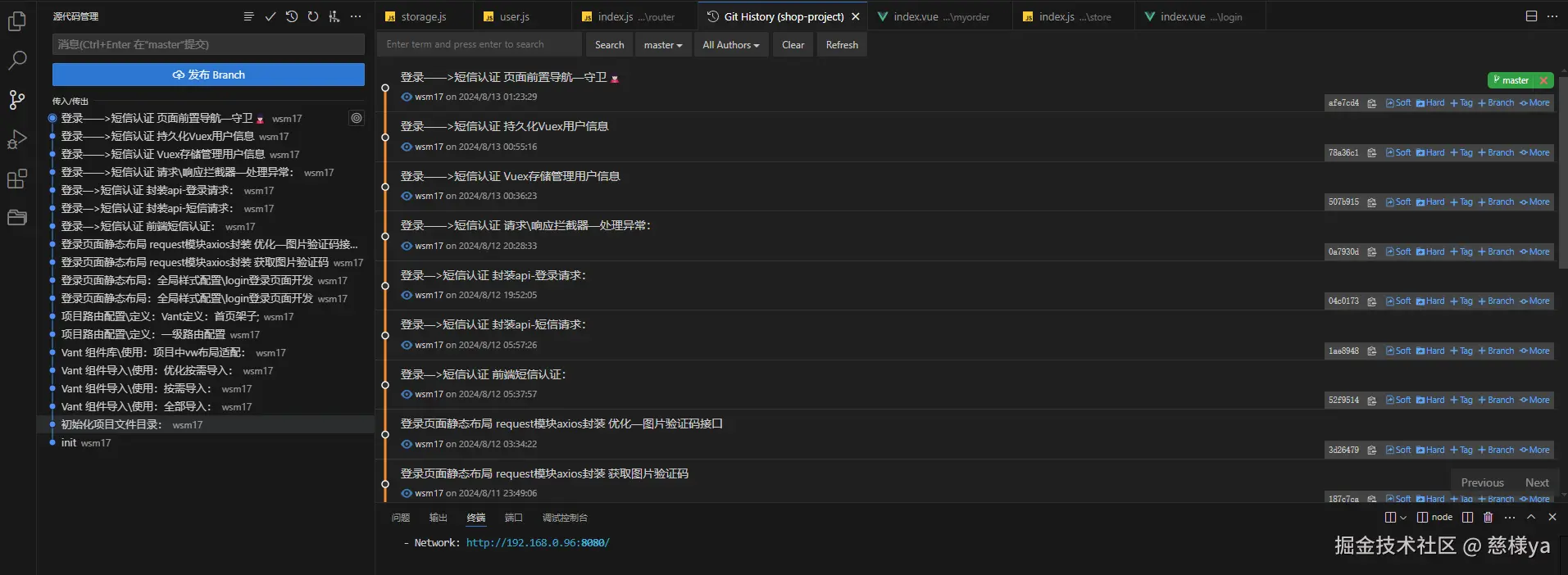This screenshot has height=575, width=1568.
Task: Open the Explorer files icon in activity bar
Action: 17,20
